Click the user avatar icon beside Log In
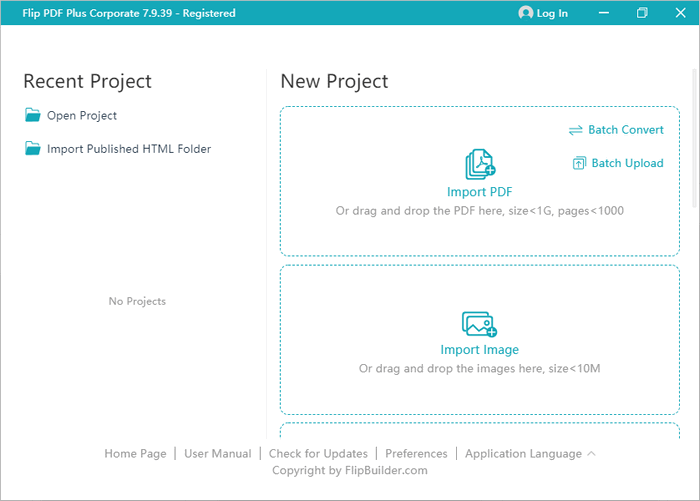Screen dimensions: 700x501 (x=526, y=13)
